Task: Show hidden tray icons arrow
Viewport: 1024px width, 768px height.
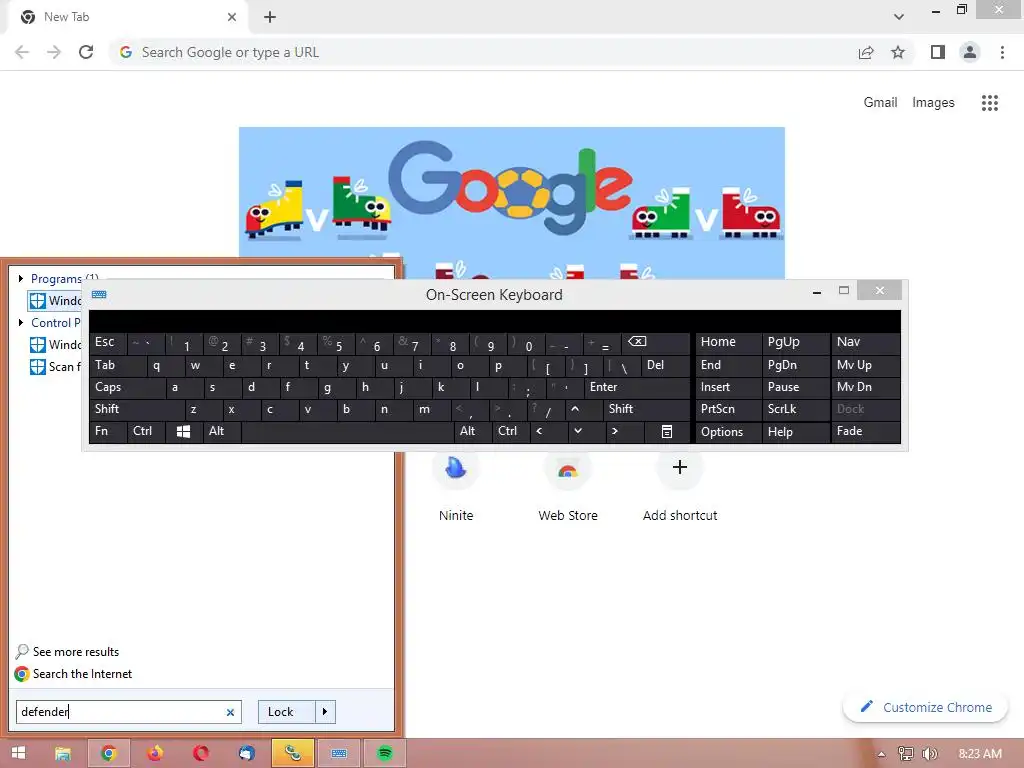Action: [x=881, y=754]
